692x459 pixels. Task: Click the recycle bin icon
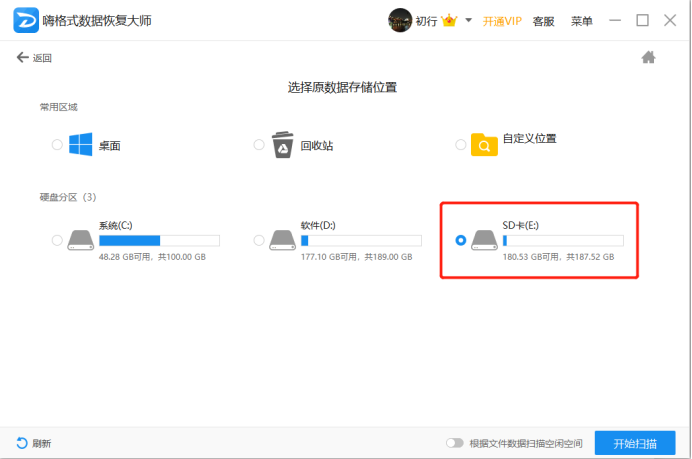(282, 145)
